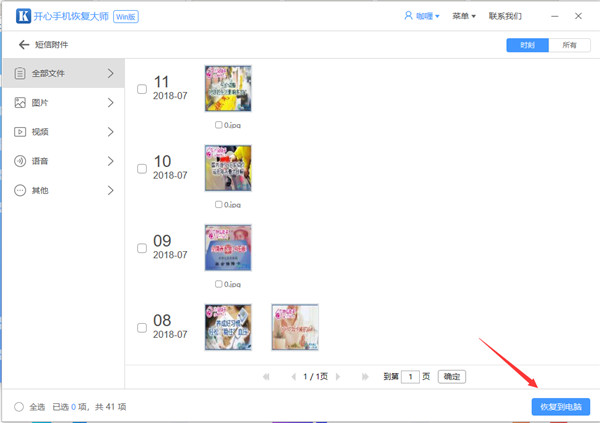600x423 pixels.
Task: Switch to the 时刻 tab
Action: coord(526,45)
